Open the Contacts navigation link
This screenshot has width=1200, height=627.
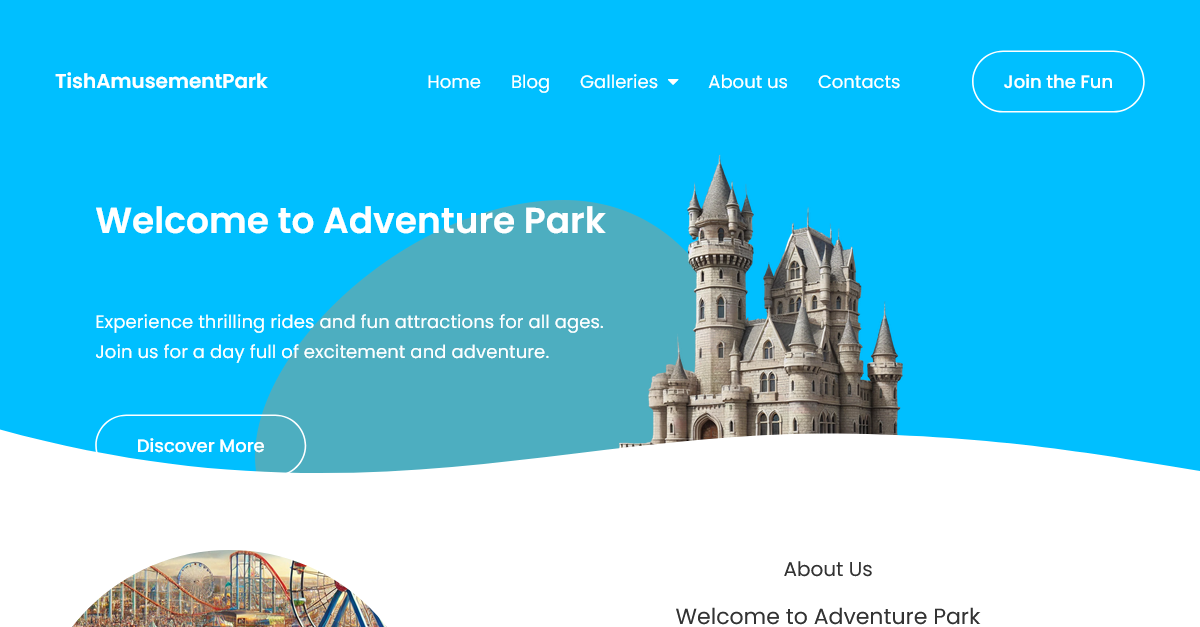pyautogui.click(x=859, y=82)
